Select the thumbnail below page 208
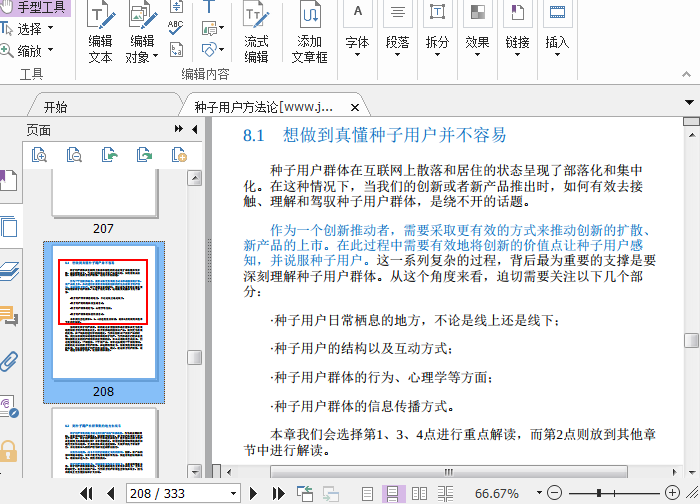Viewport: 700px width, 504px height. (x=105, y=443)
